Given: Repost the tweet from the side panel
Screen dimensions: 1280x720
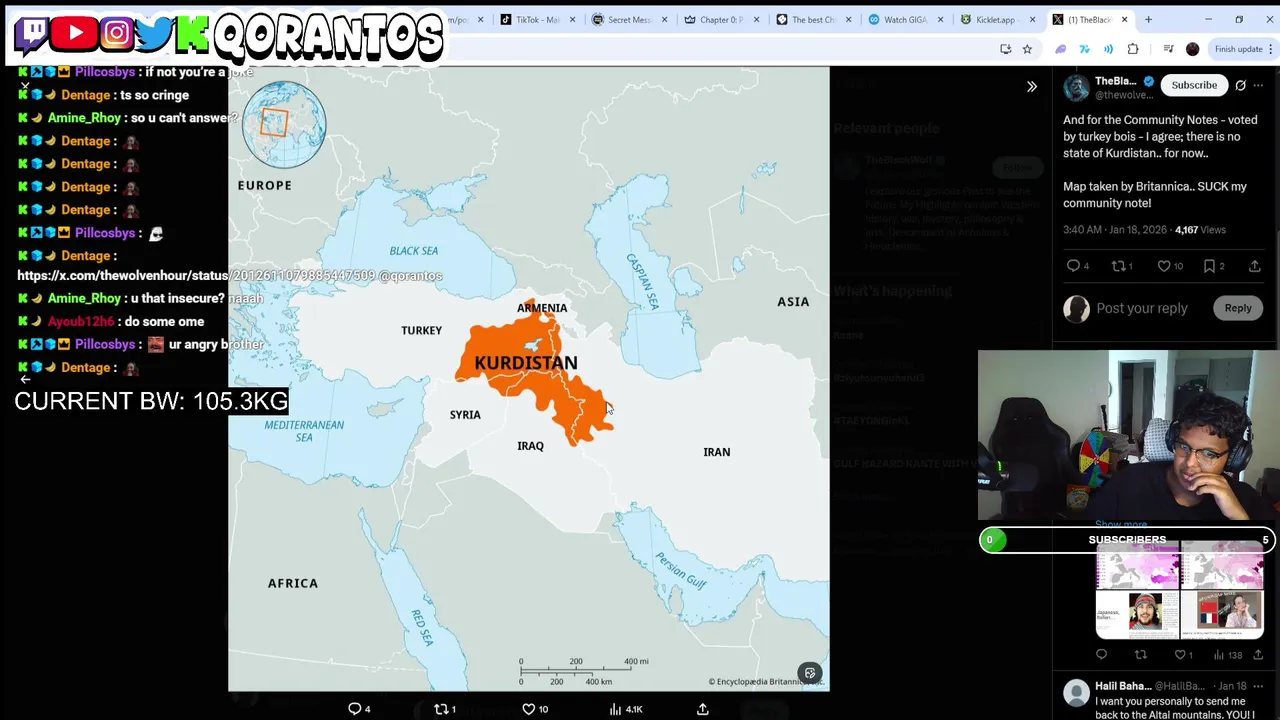Looking at the screenshot, I should (1118, 266).
